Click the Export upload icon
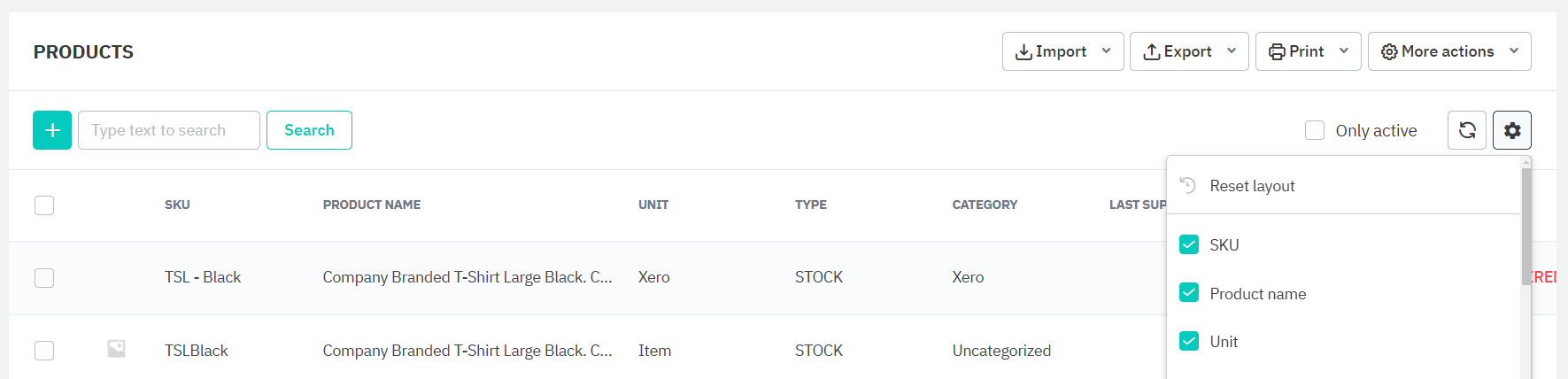This screenshot has width=1568, height=379. [x=1152, y=52]
